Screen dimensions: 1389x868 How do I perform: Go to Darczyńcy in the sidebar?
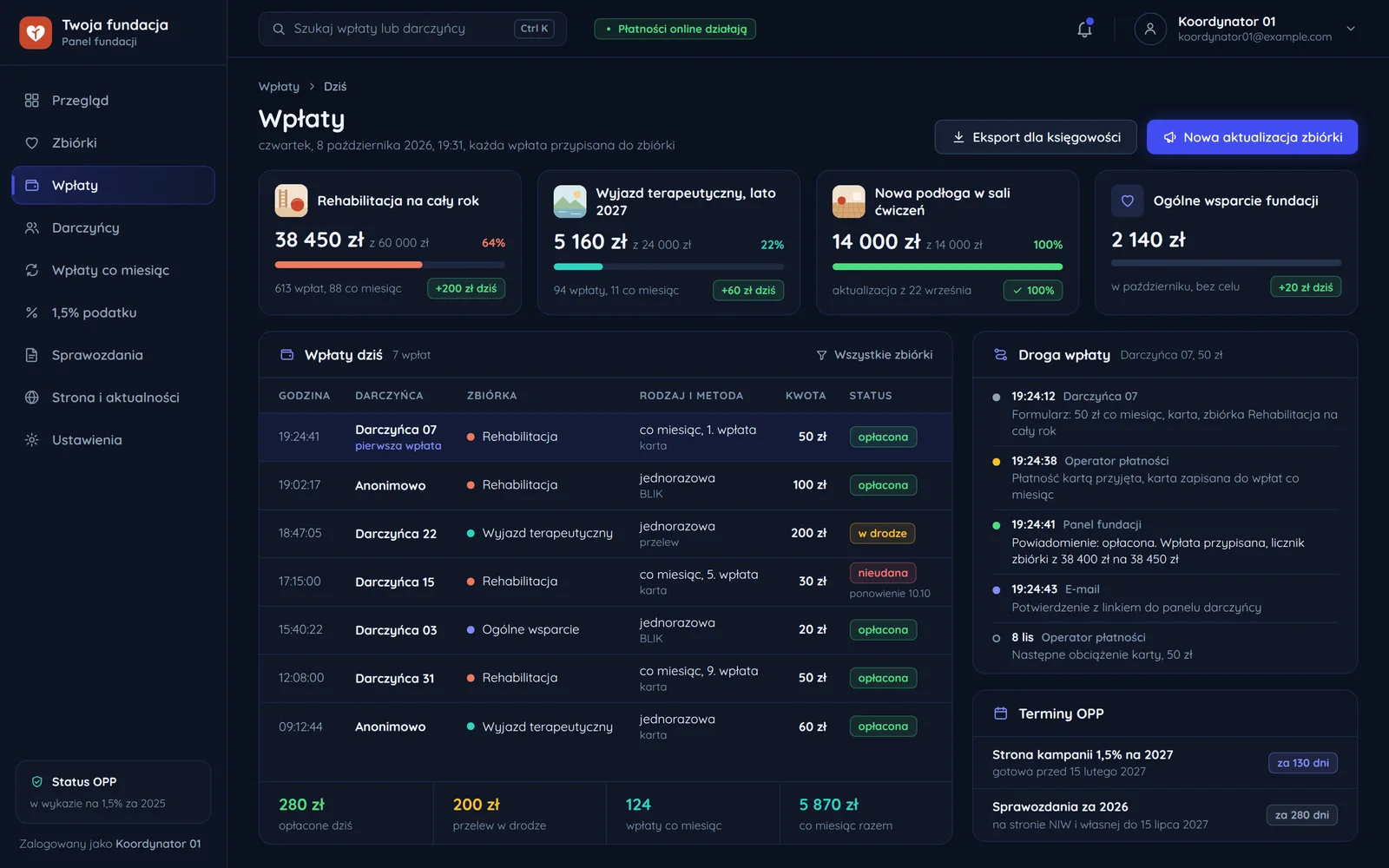point(114,228)
